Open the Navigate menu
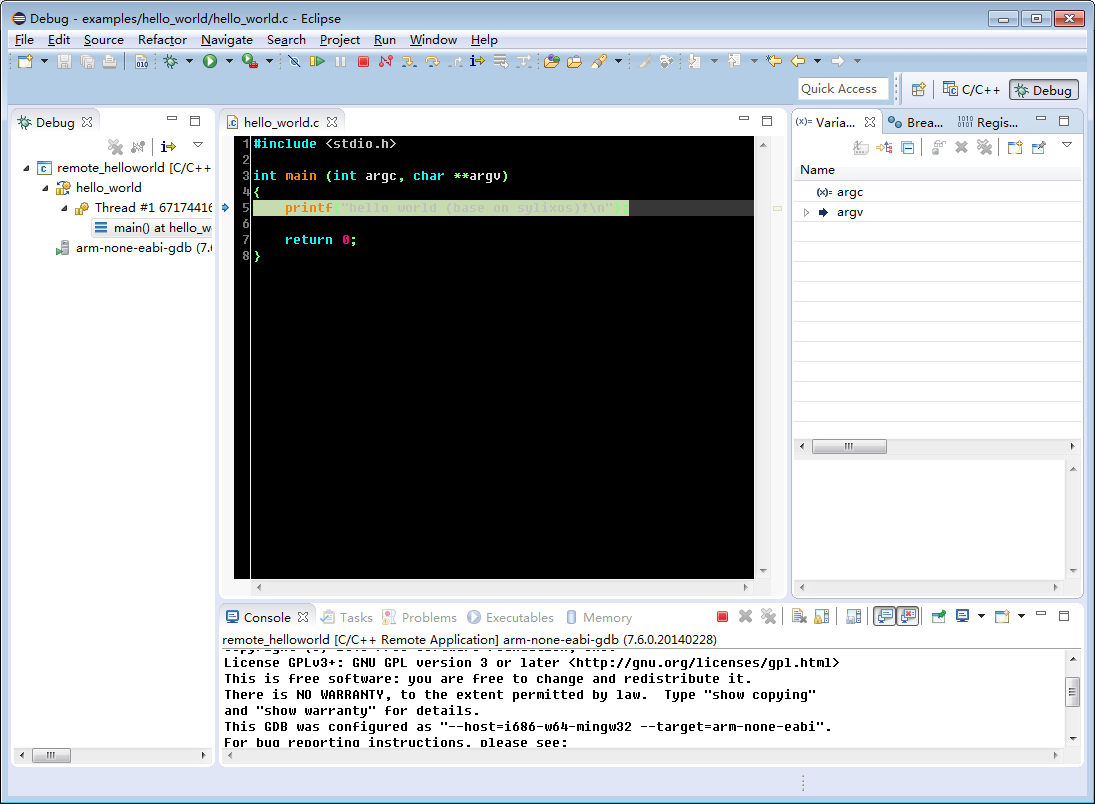Image resolution: width=1095 pixels, height=804 pixels. 226,40
